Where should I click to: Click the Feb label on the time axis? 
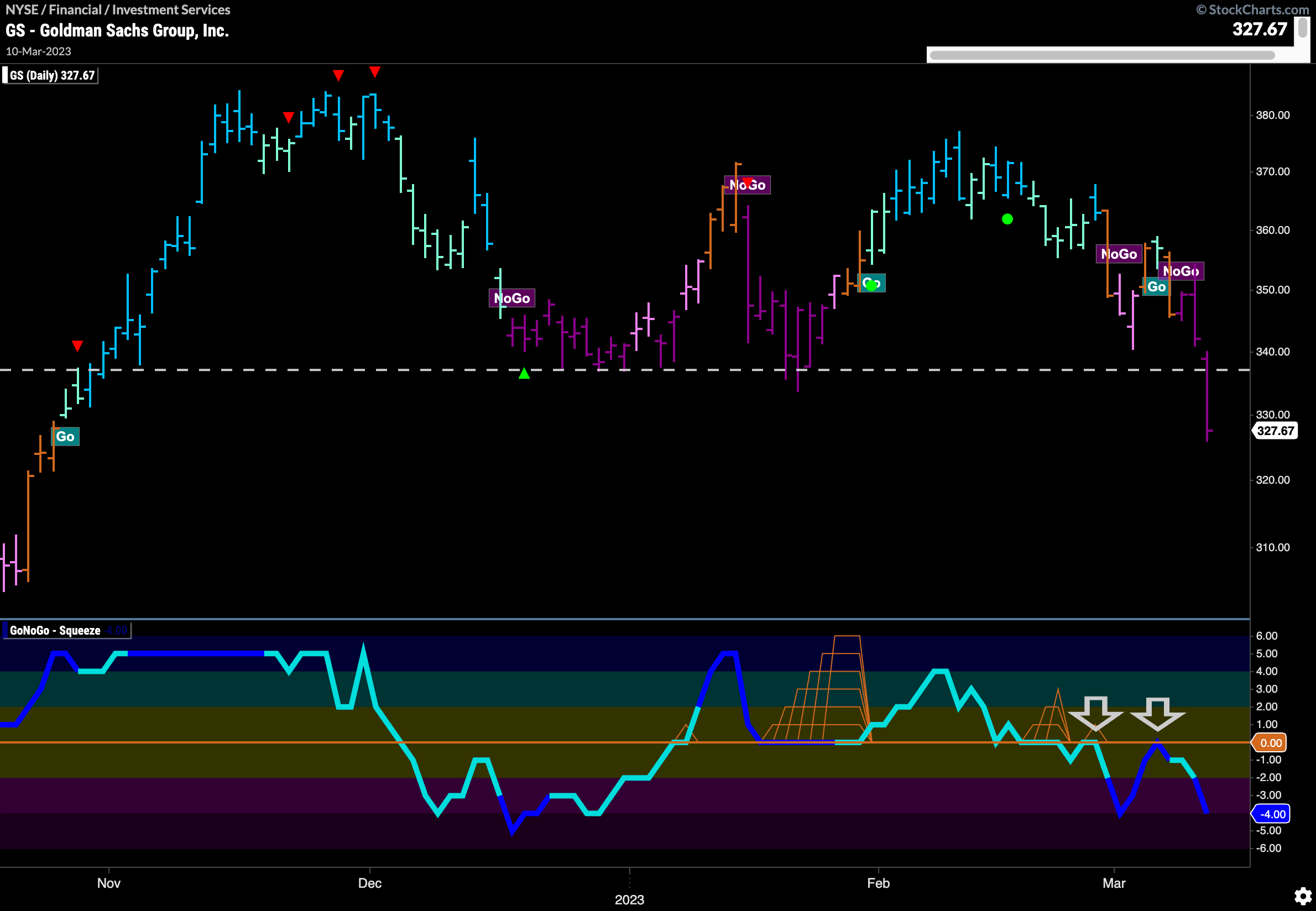[879, 883]
